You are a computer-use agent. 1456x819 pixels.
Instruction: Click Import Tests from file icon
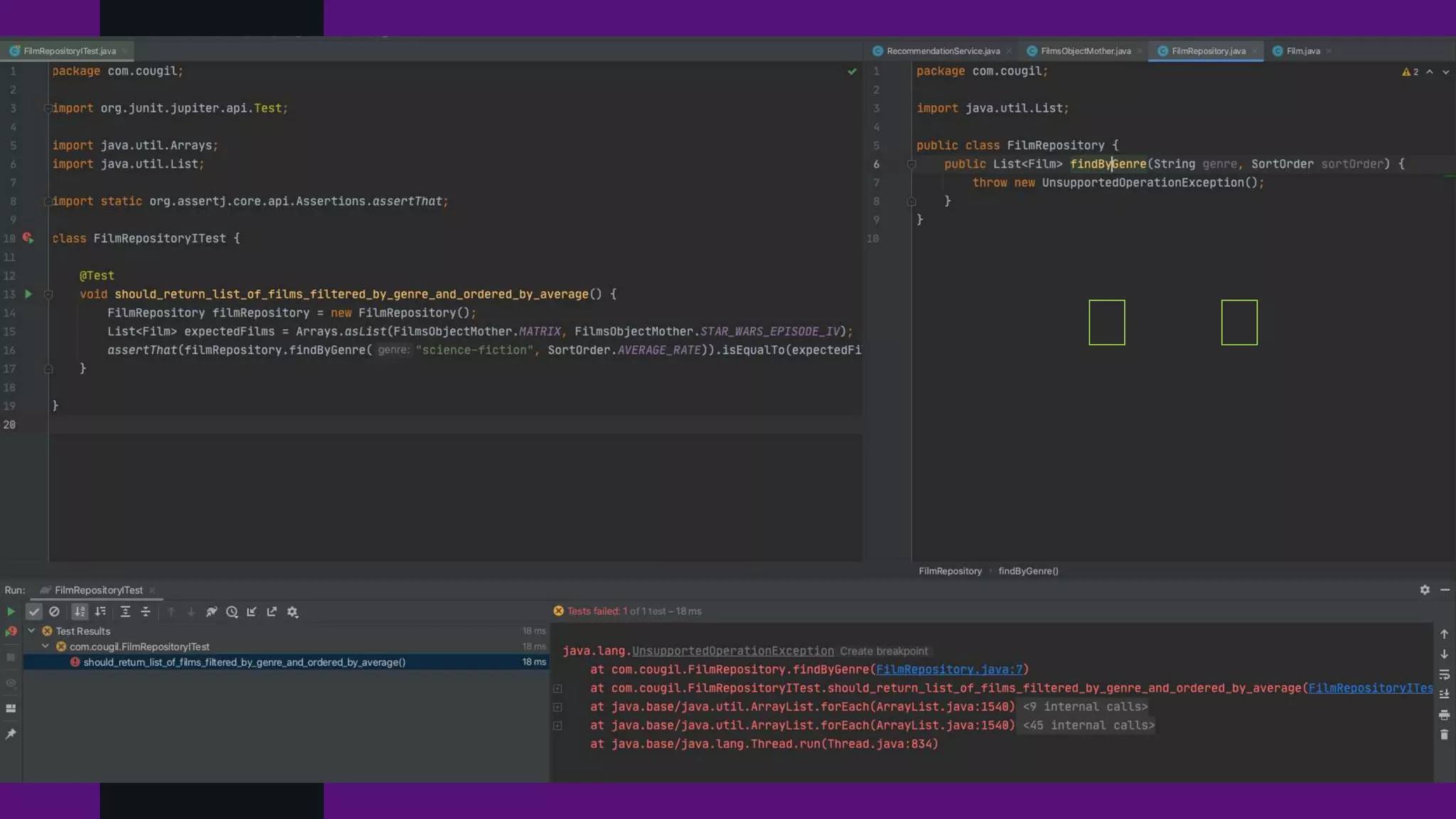[252, 611]
